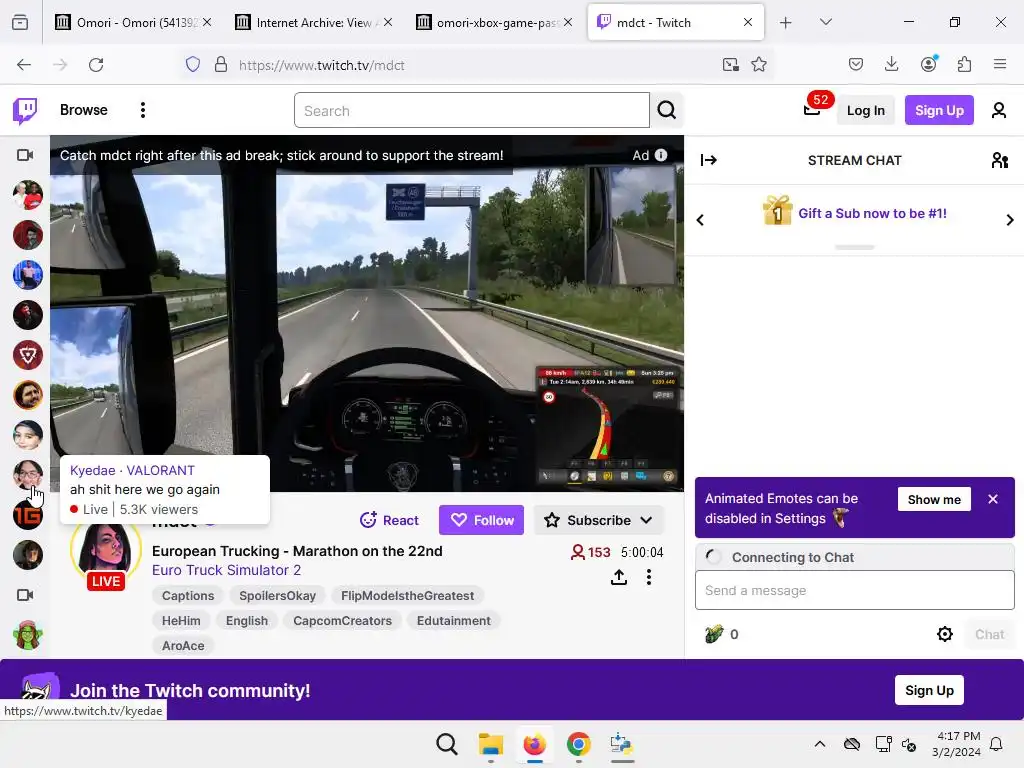Image resolution: width=1024 pixels, height=768 pixels.
Task: Click the React button
Action: point(389,520)
